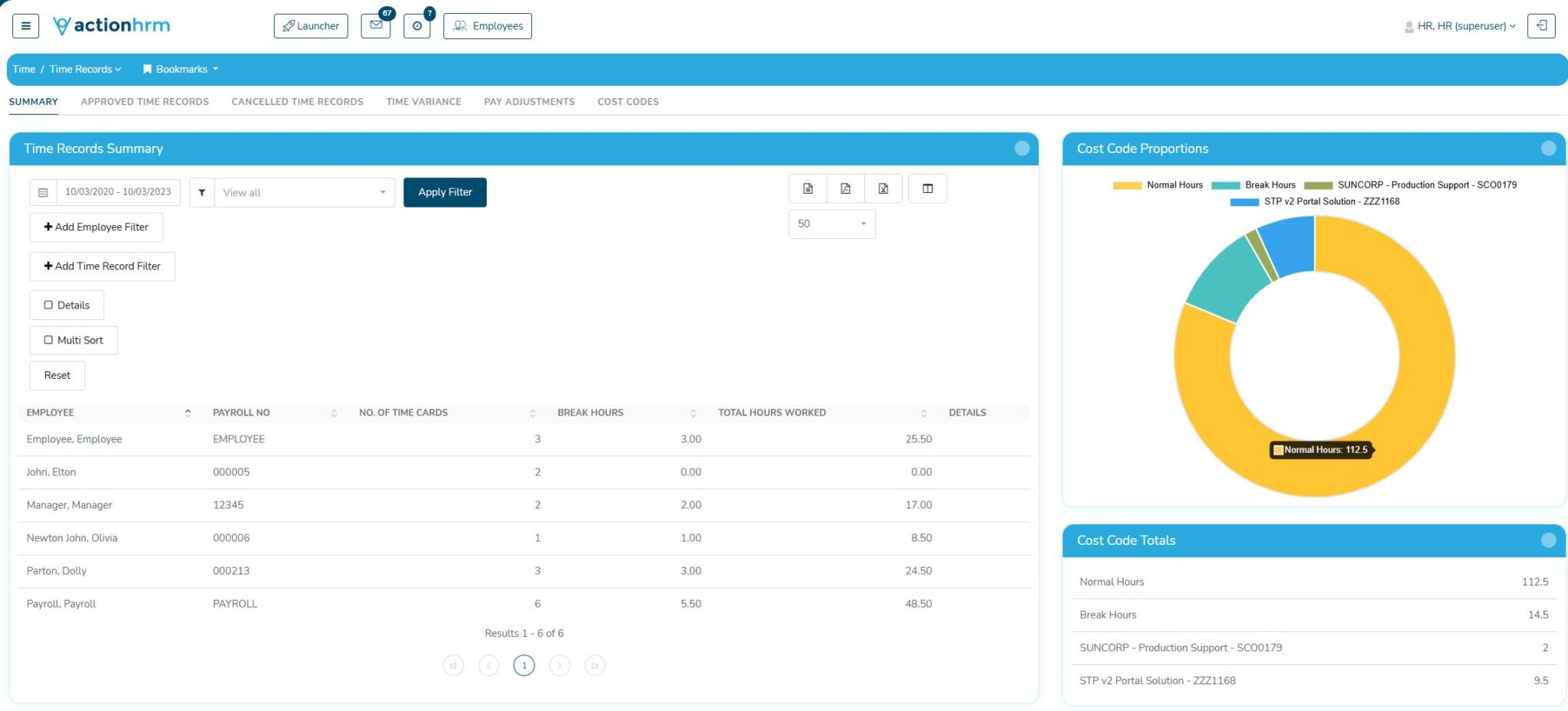Image resolution: width=1568 pixels, height=711 pixels.
Task: Click Add Employee Filter button
Action: click(x=96, y=227)
